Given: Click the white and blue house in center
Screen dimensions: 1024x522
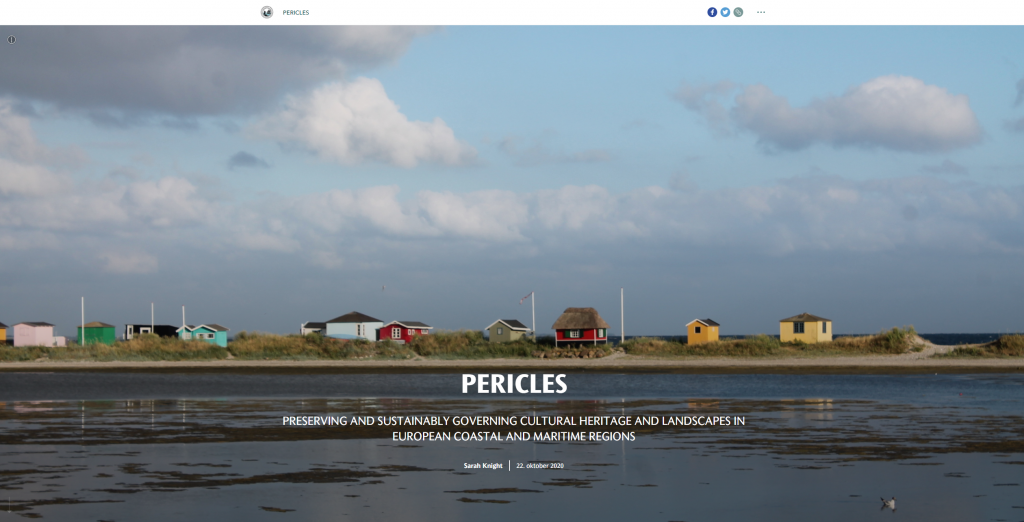Looking at the screenshot, I should click(x=354, y=326).
